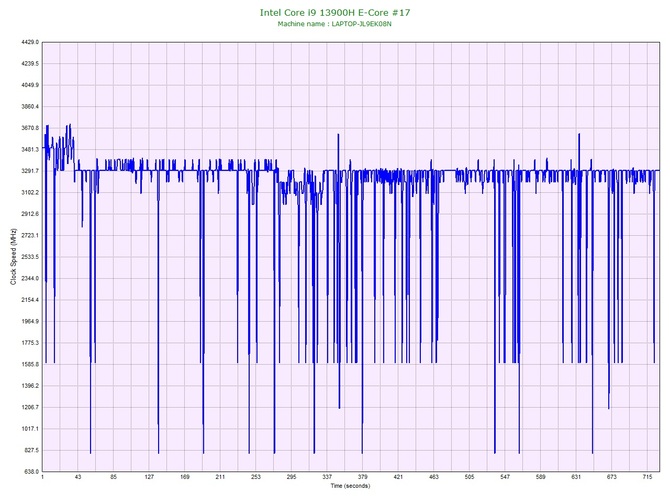670x503 pixels.
Task: Click the 4239.5 y-axis value
Action: (x=30, y=64)
